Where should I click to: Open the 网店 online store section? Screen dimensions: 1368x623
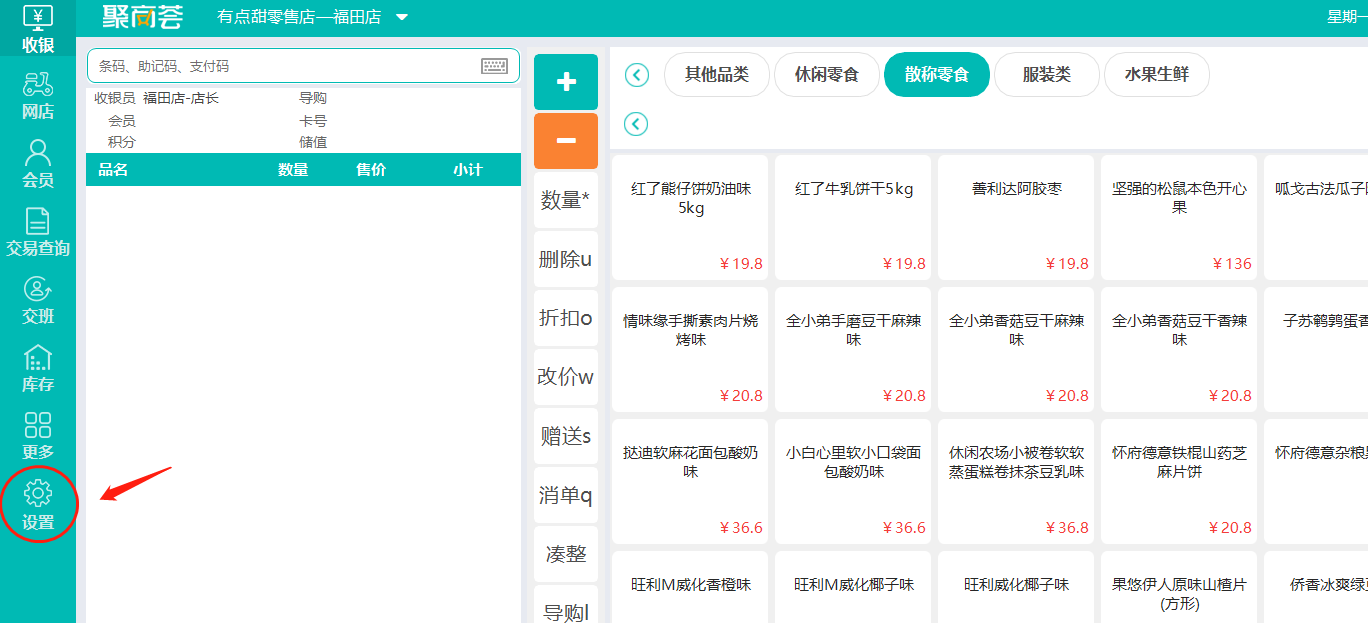point(38,97)
